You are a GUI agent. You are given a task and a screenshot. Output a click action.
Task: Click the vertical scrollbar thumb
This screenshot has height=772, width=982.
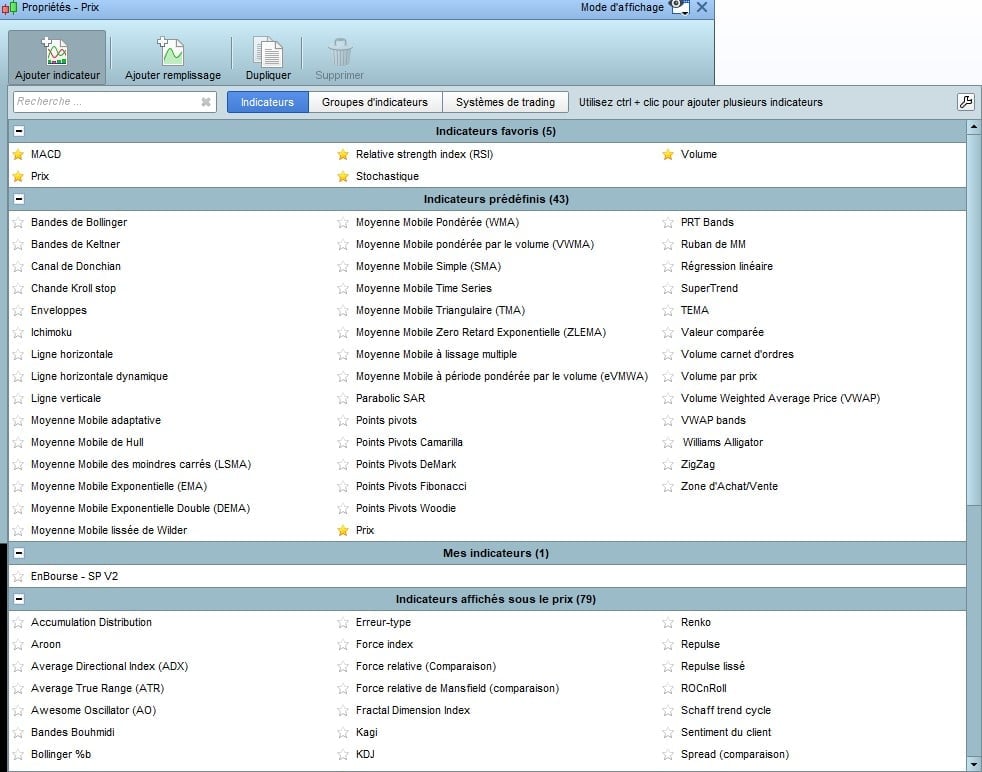click(x=973, y=318)
